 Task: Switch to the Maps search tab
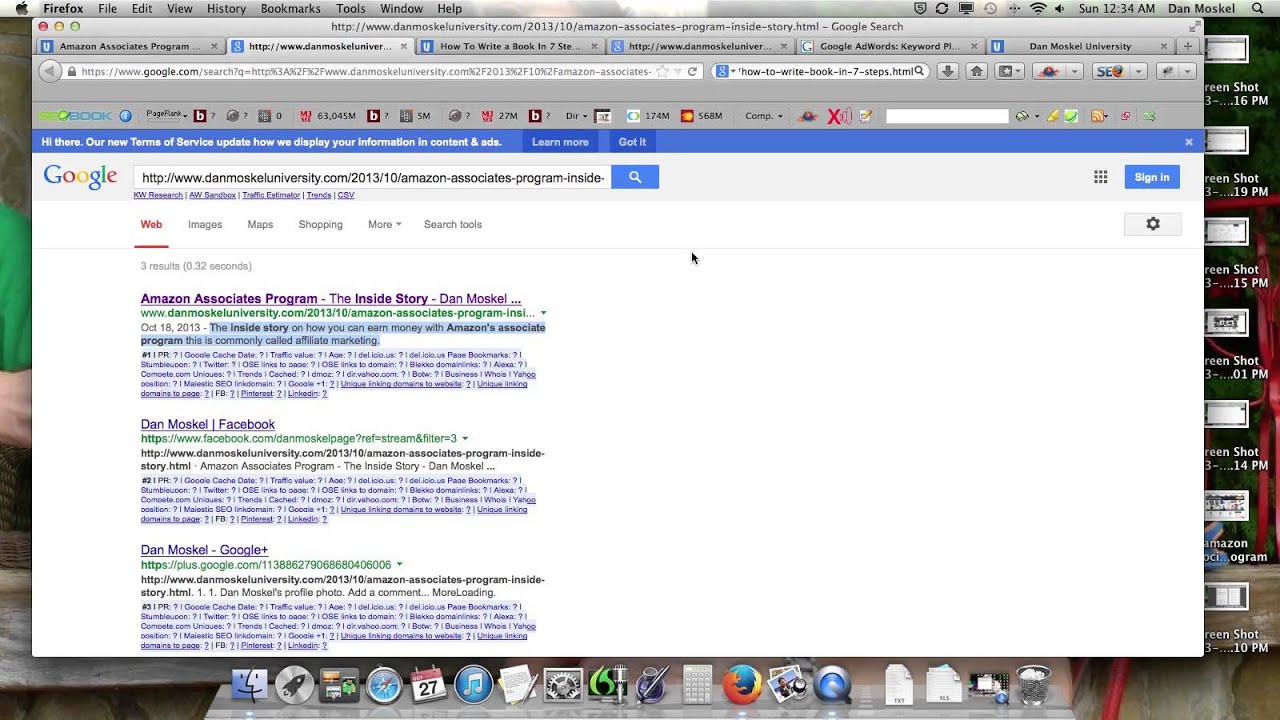[x=260, y=224]
